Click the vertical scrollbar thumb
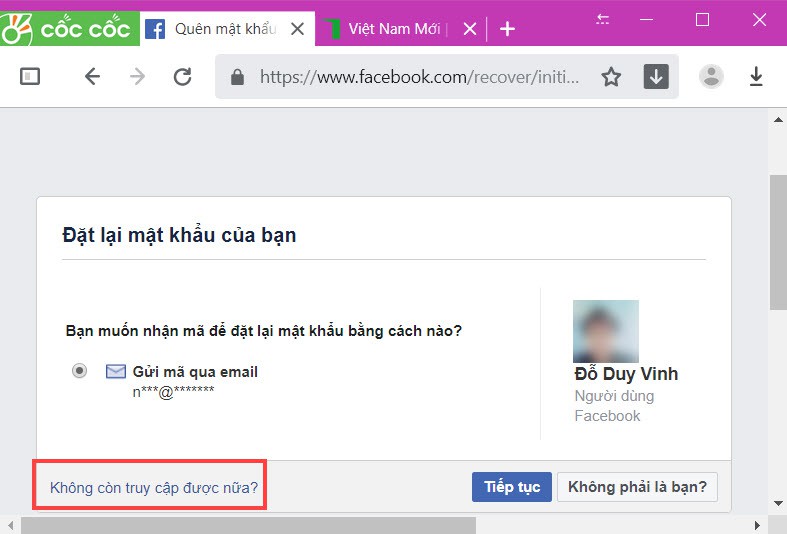 click(x=778, y=243)
